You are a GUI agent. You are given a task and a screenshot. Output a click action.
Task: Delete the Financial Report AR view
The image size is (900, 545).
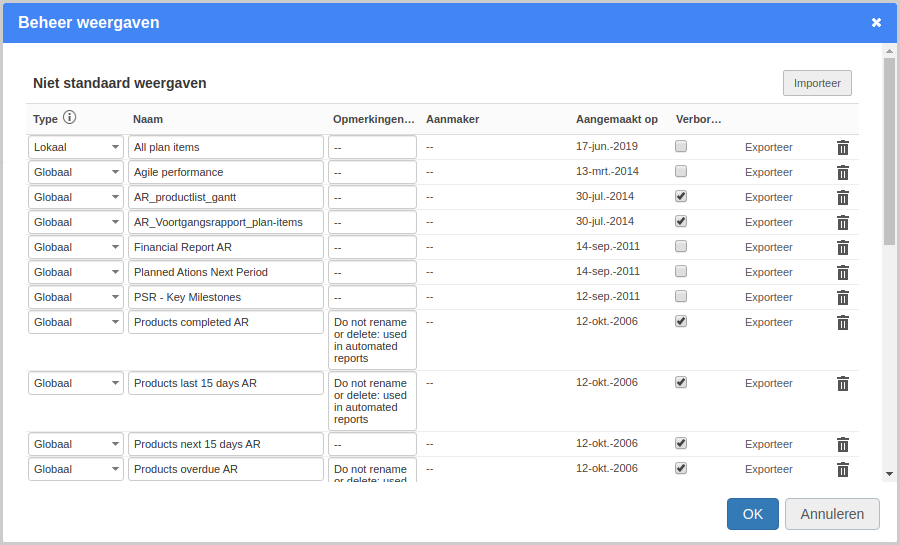(843, 247)
